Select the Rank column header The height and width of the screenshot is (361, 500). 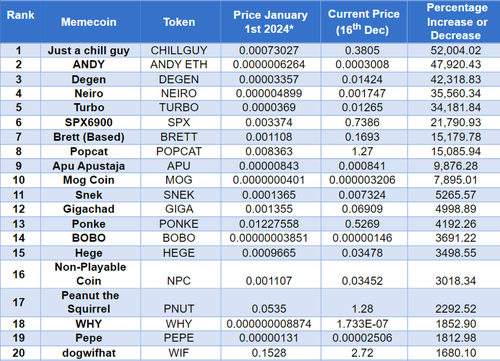click(x=20, y=15)
